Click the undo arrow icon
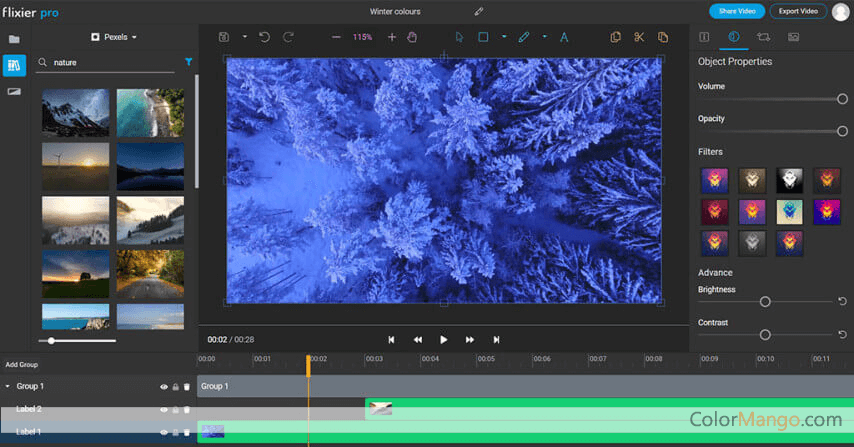854x447 pixels. point(265,37)
